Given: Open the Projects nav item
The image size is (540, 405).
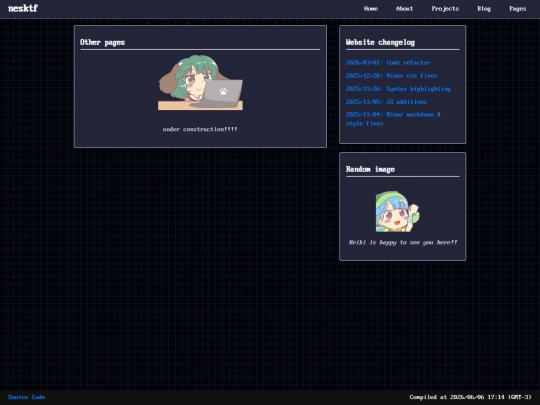Looking at the screenshot, I should coord(445,9).
